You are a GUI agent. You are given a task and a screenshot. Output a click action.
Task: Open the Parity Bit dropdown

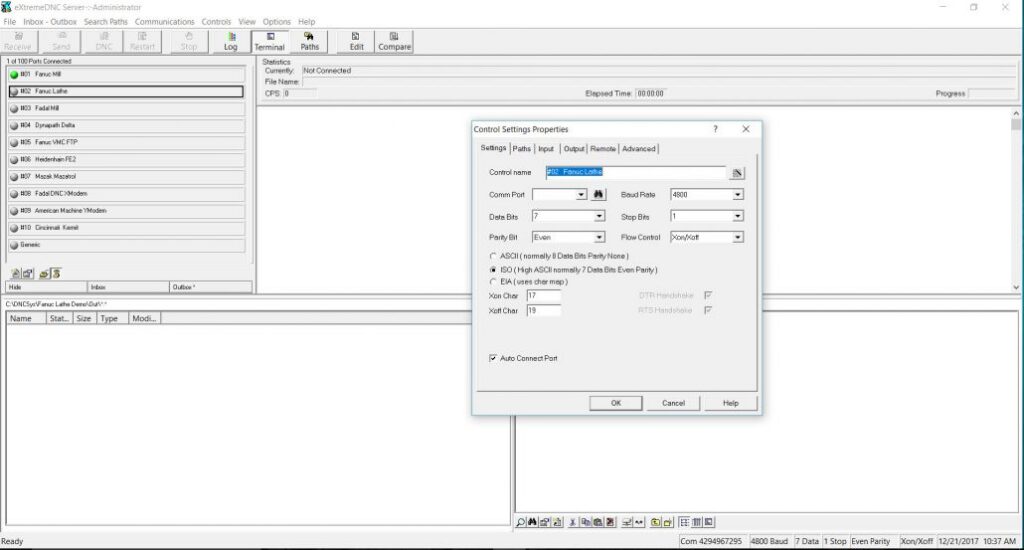[599, 237]
